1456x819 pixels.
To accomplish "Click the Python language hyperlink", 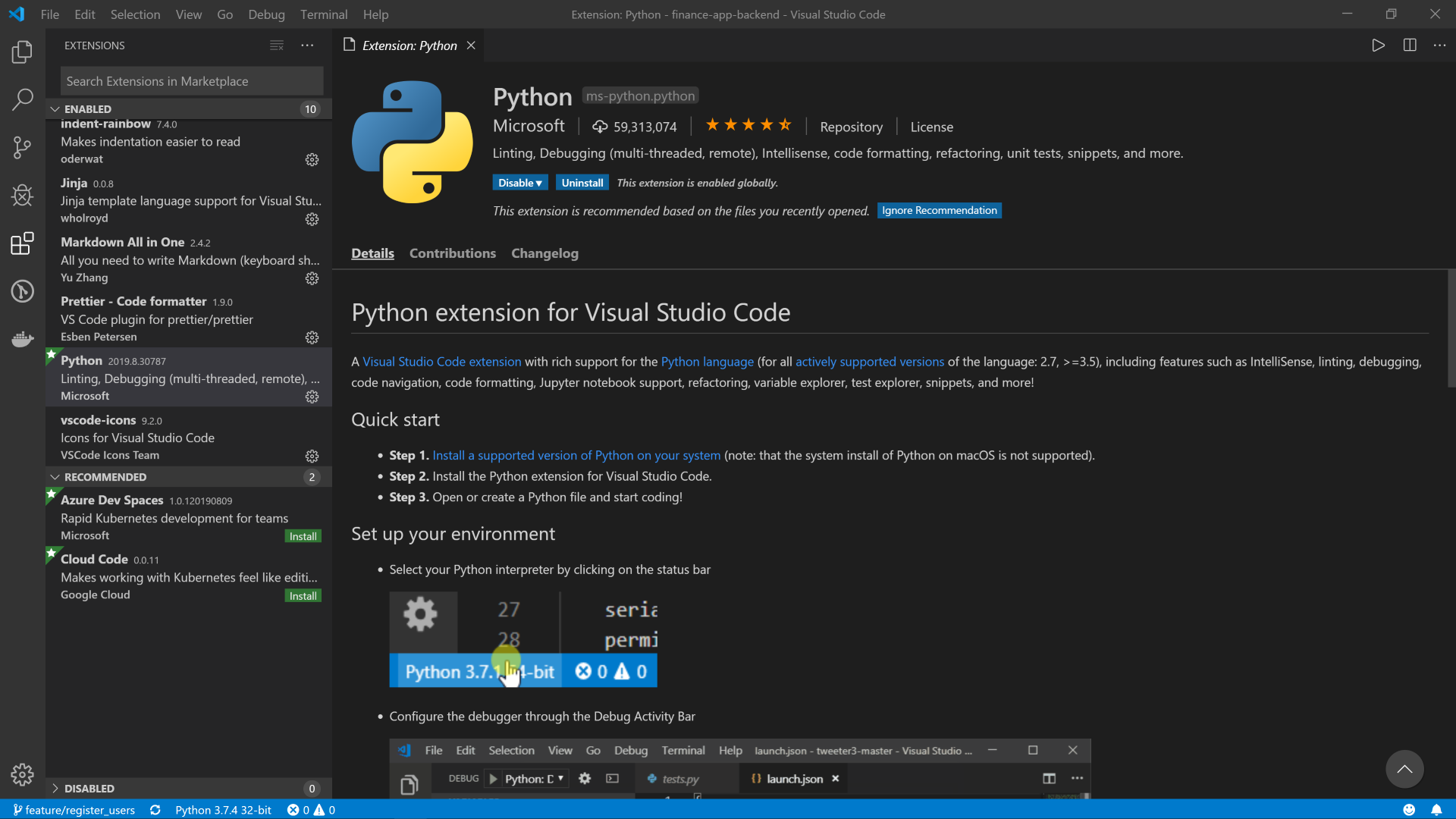I will tap(708, 361).
